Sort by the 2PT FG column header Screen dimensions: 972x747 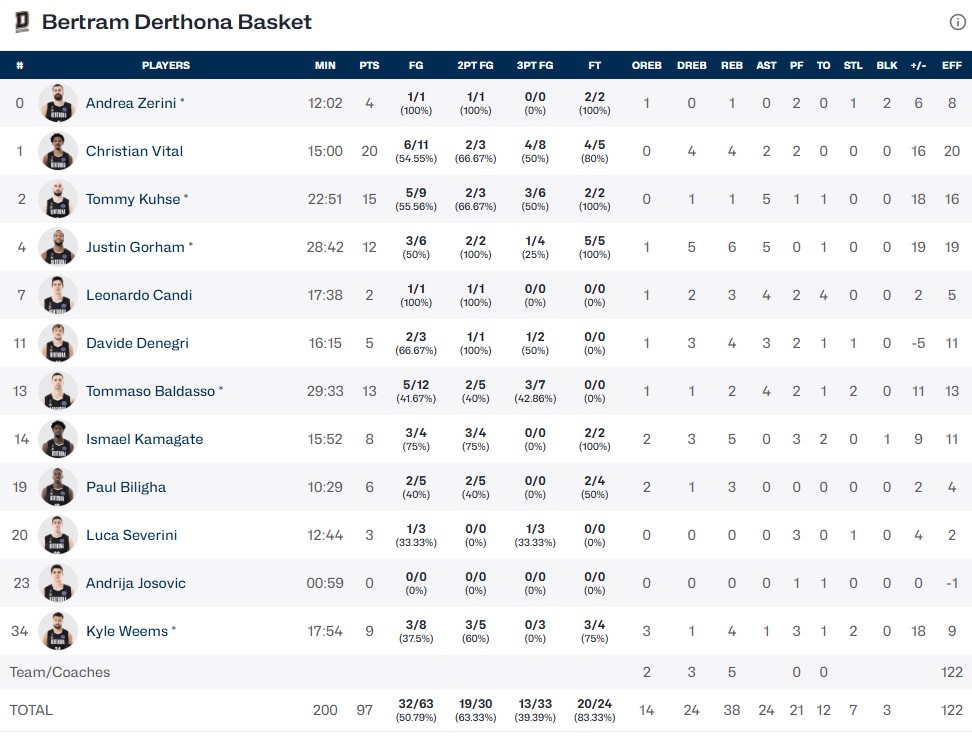475,65
